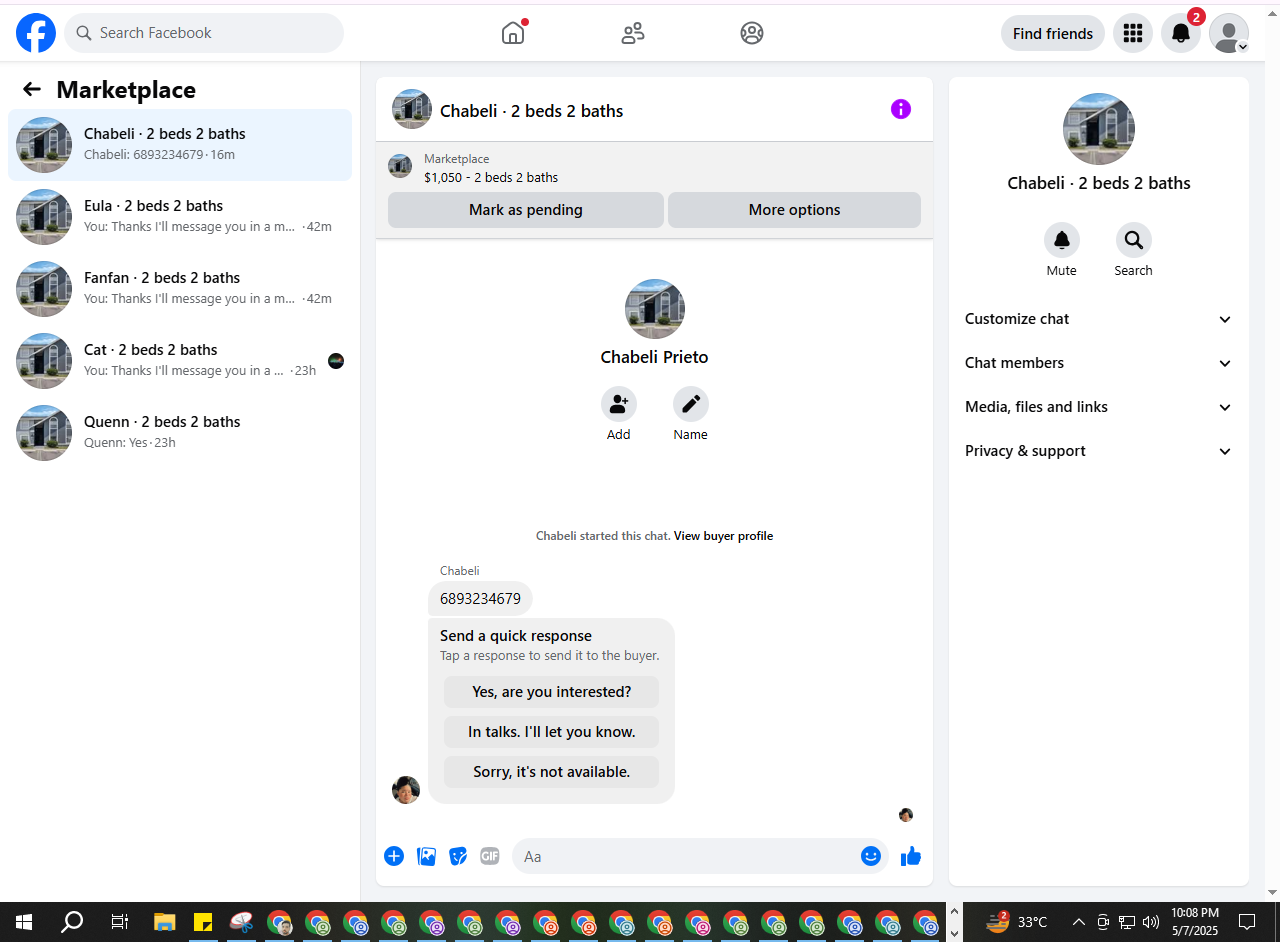Open the Cat · 2 beds 2 baths conversation
Image resolution: width=1280 pixels, height=942 pixels.
coord(180,361)
